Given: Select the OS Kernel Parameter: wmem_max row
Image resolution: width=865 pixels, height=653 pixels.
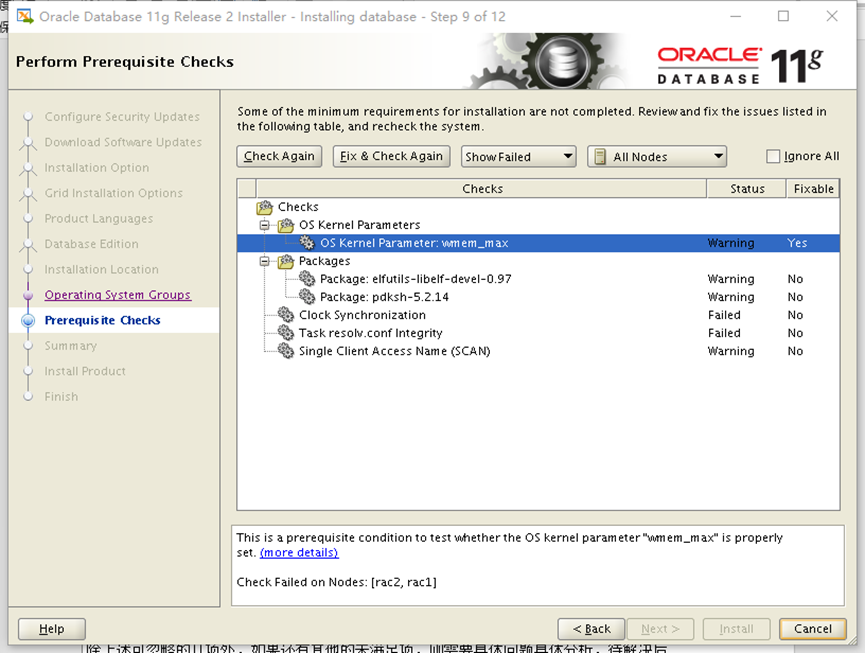Looking at the screenshot, I should [x=538, y=243].
